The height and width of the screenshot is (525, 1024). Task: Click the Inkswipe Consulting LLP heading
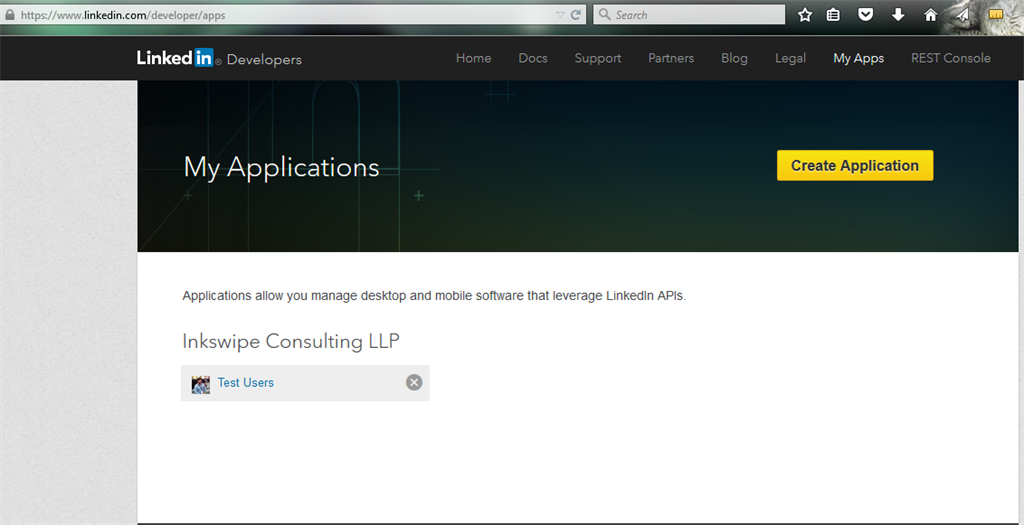(291, 342)
